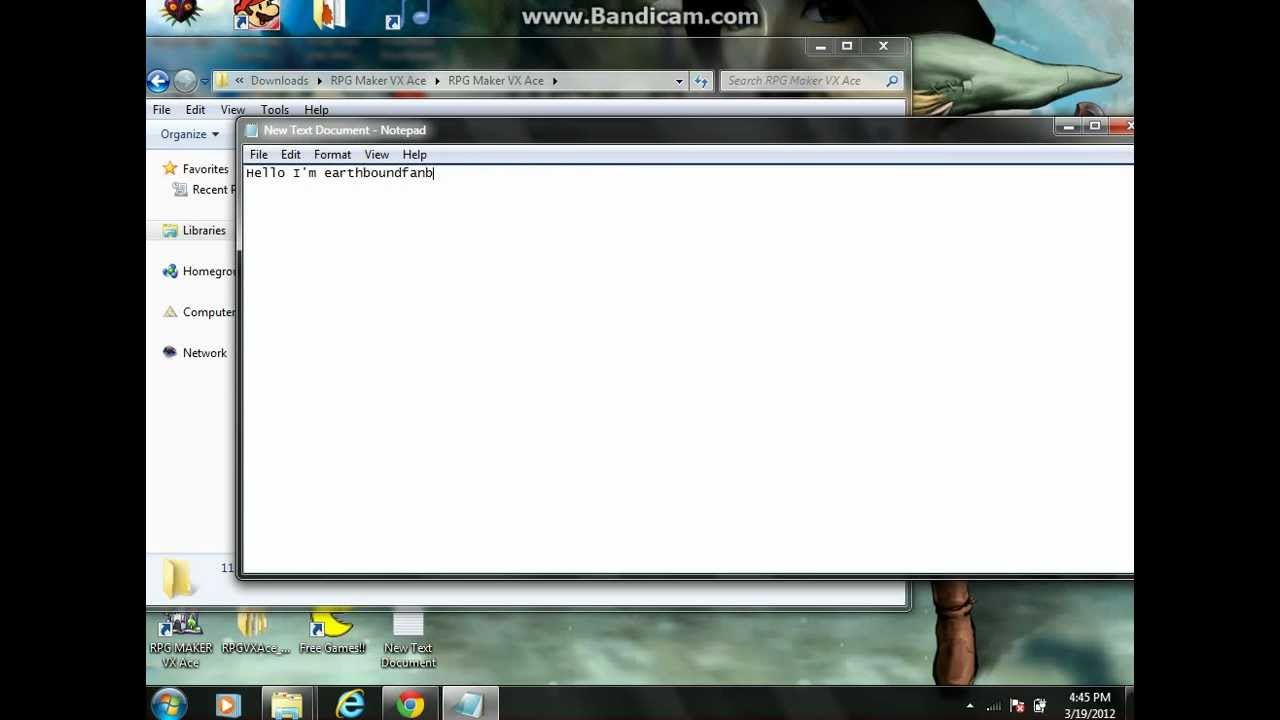Click the network signal tray icon
Viewport: 1280px width, 720px height.
click(x=994, y=706)
